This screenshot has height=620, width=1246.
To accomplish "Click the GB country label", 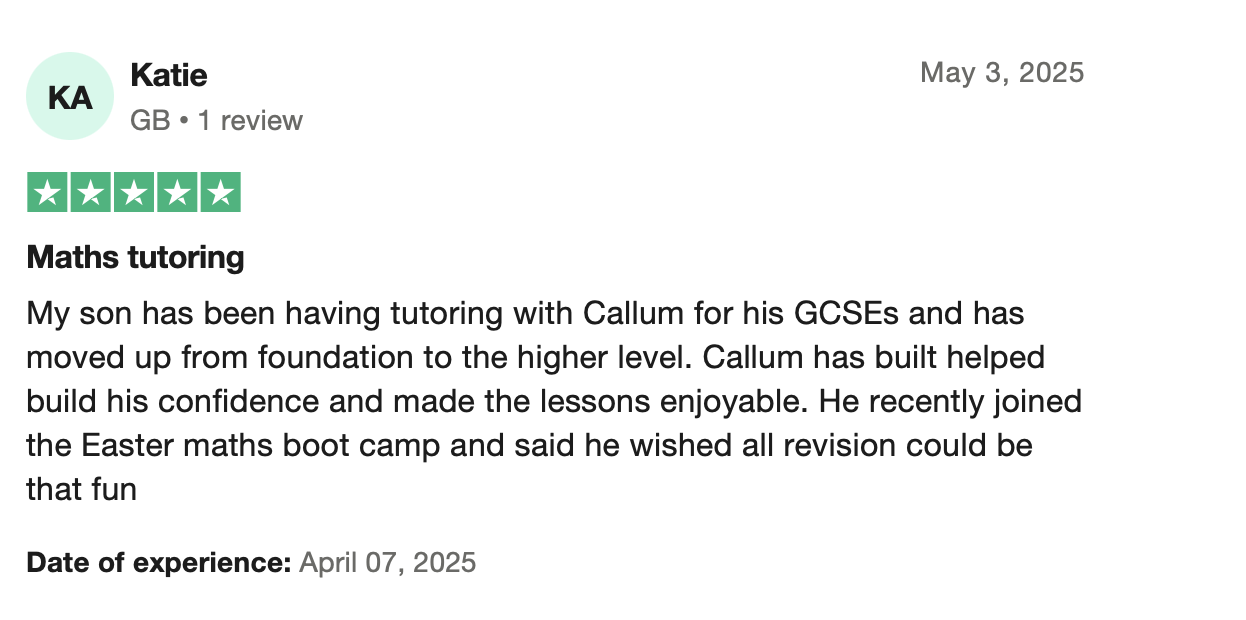I will tap(150, 121).
